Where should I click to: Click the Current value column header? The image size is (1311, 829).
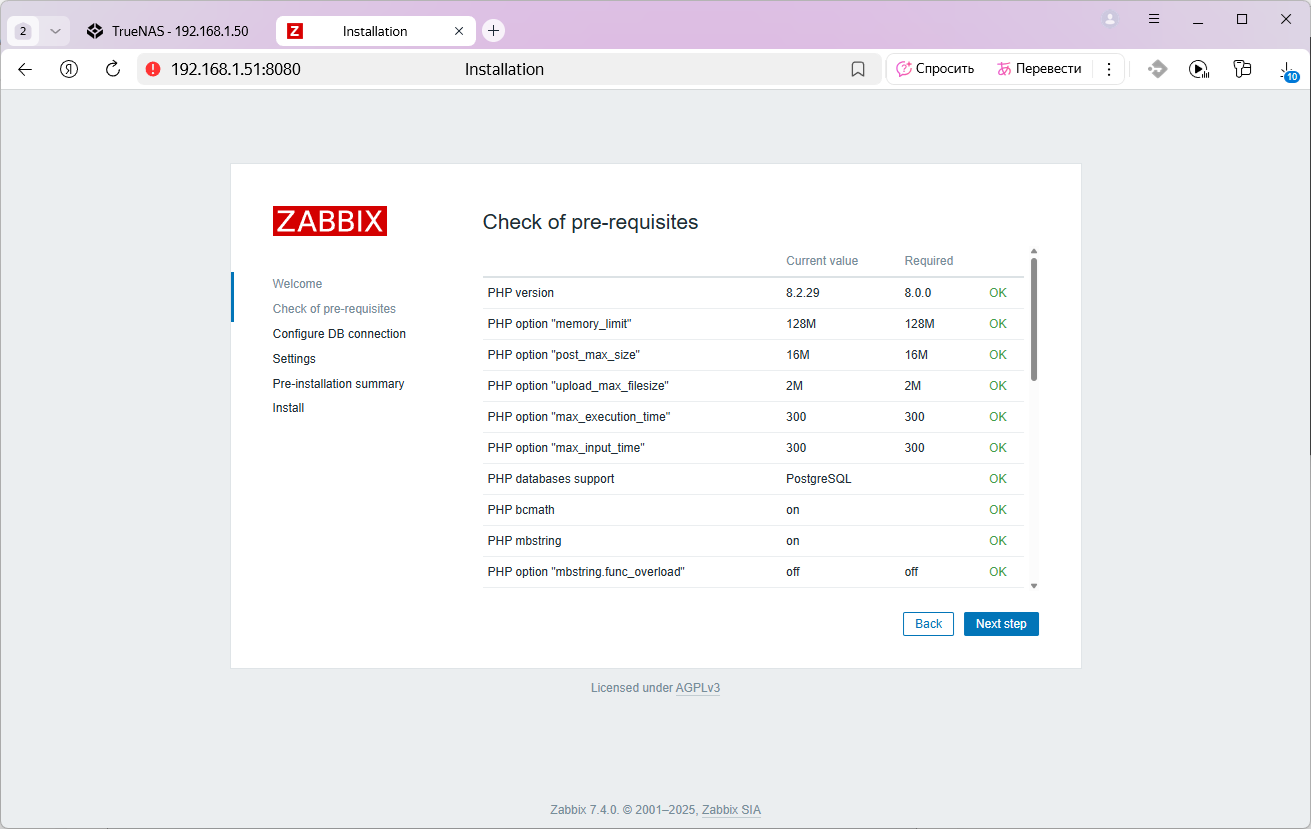coord(822,261)
